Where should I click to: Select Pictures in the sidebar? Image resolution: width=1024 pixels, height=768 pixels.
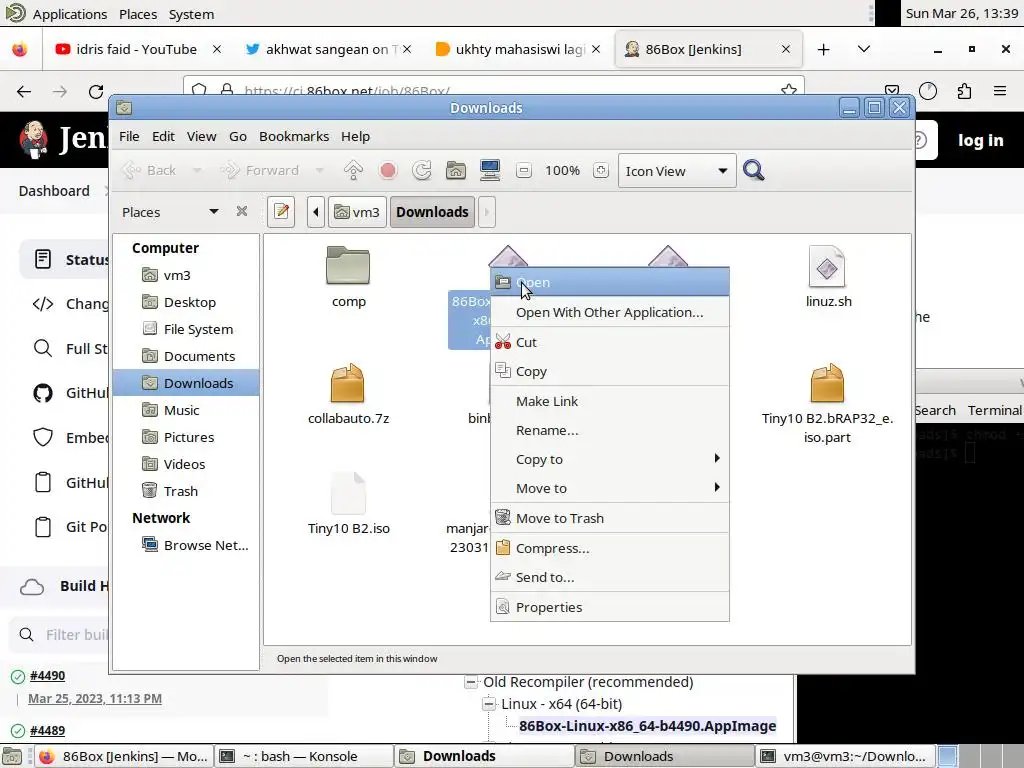[x=186, y=437]
